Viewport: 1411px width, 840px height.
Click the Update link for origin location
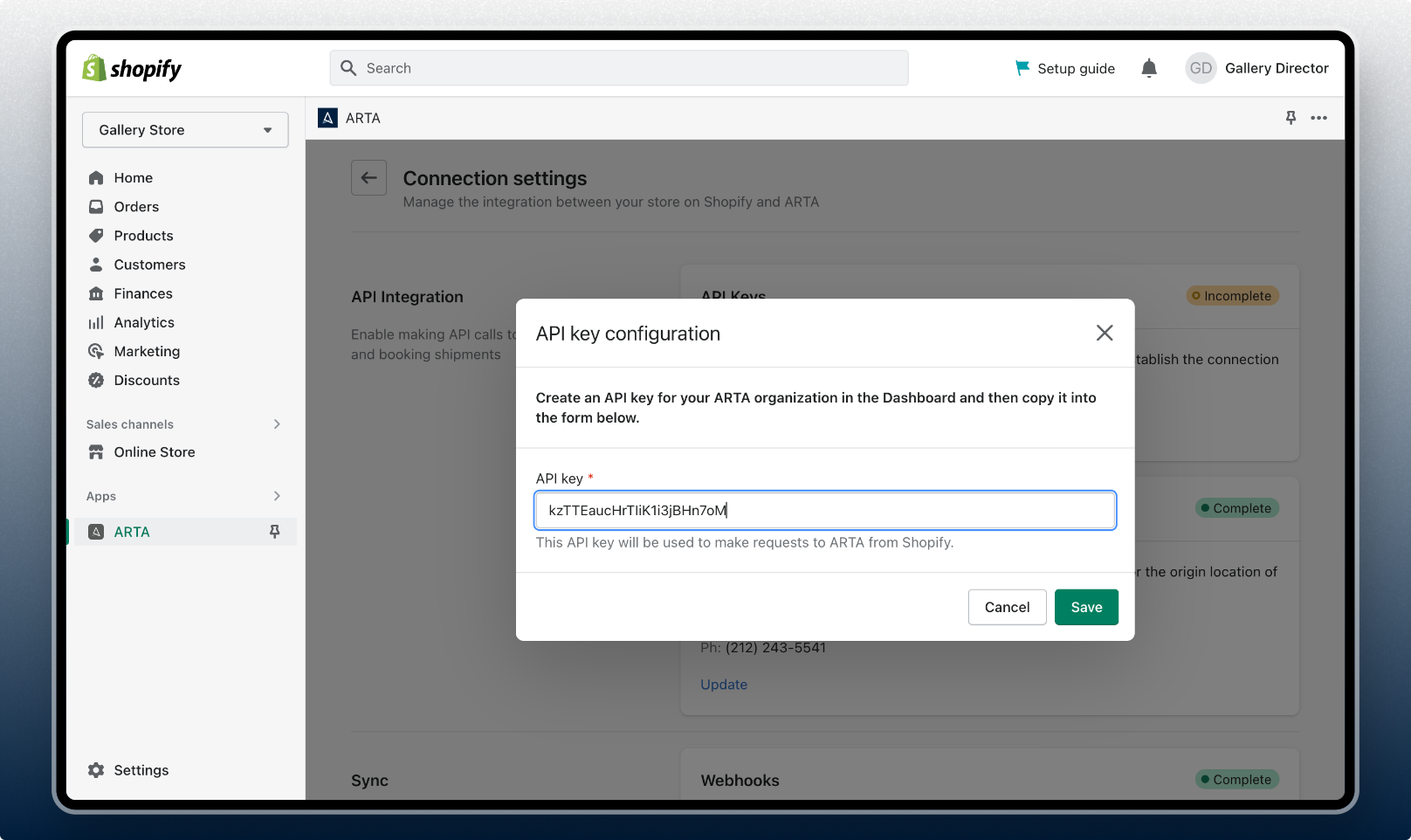click(x=723, y=684)
